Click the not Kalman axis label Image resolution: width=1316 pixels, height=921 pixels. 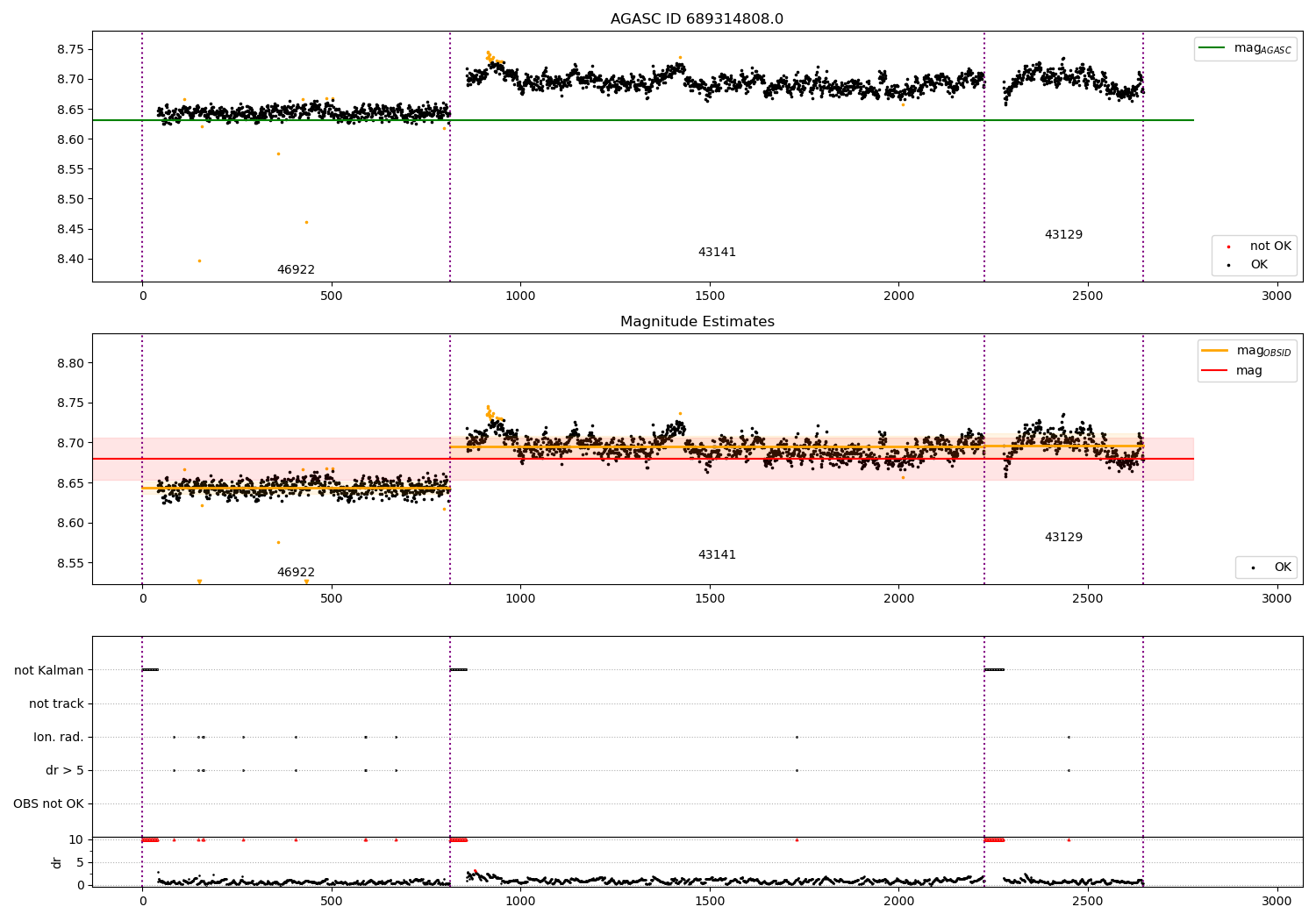(x=49, y=671)
